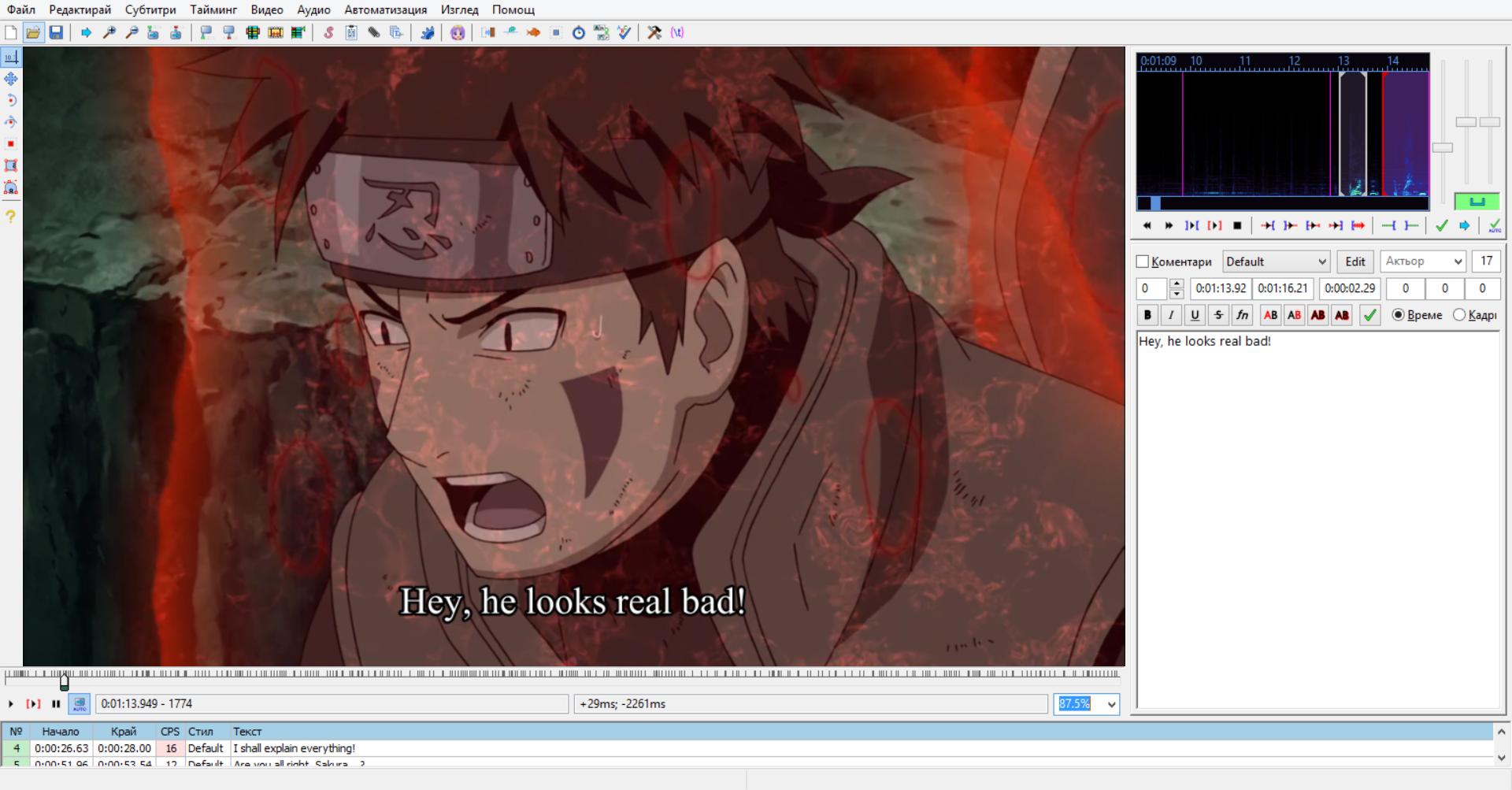
Task: Open the Styling Assistant hat icon
Action: 511,32
